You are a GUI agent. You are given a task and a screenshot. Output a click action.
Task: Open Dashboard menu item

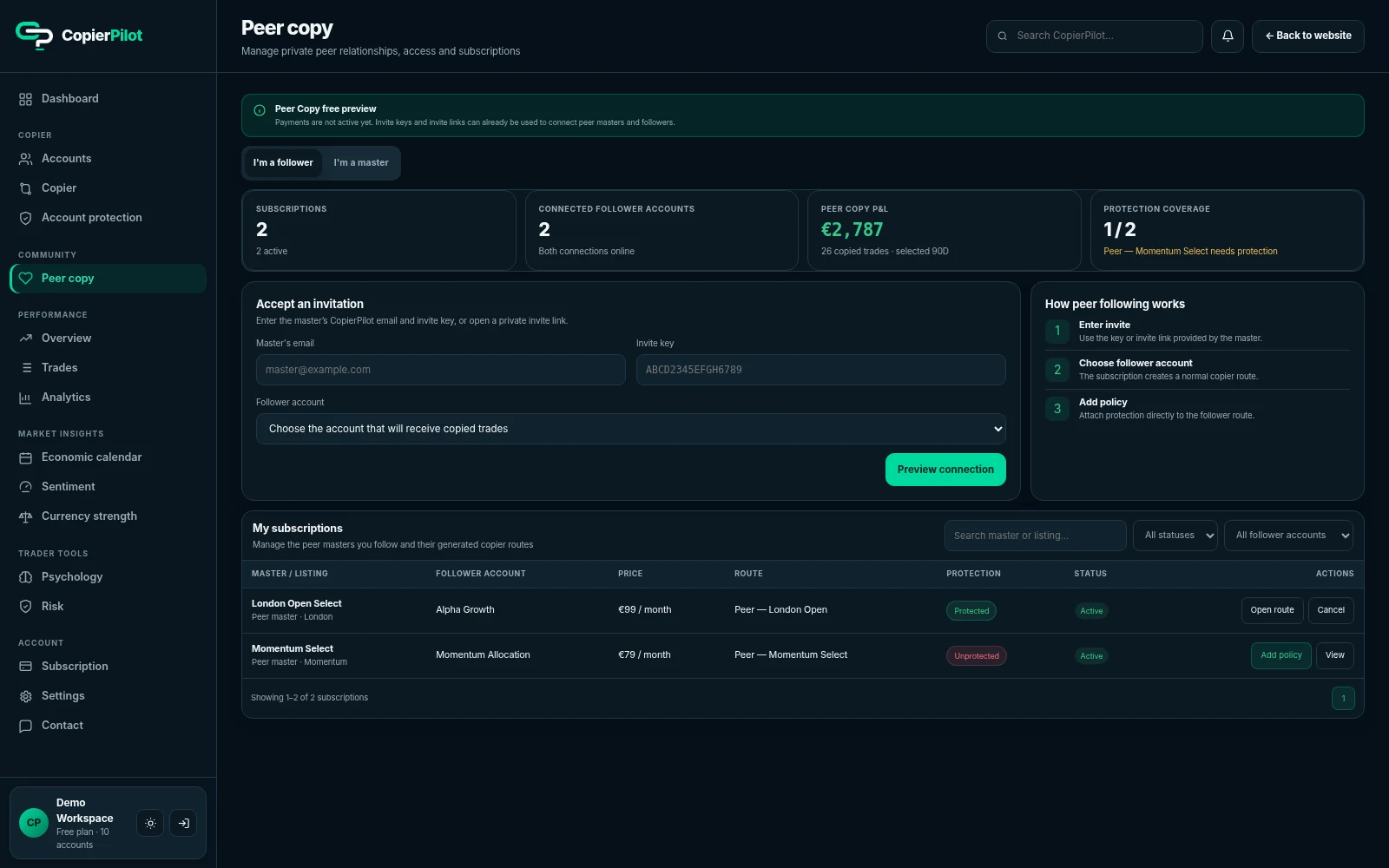click(x=108, y=99)
